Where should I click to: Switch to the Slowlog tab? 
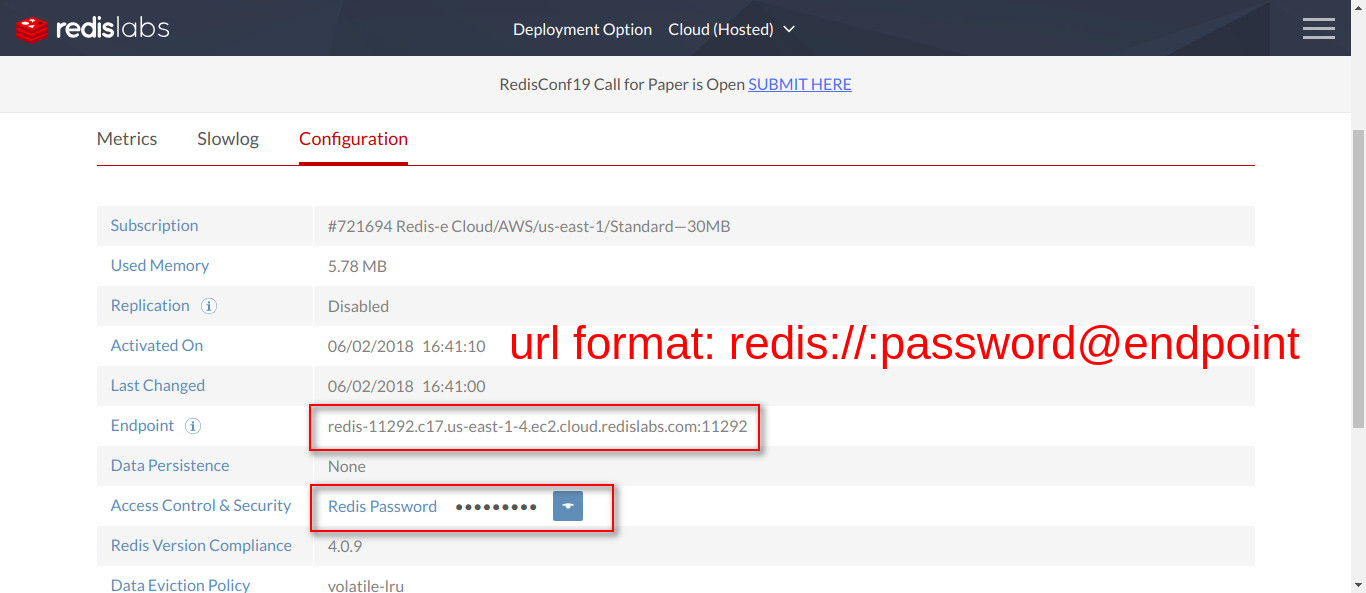[228, 139]
